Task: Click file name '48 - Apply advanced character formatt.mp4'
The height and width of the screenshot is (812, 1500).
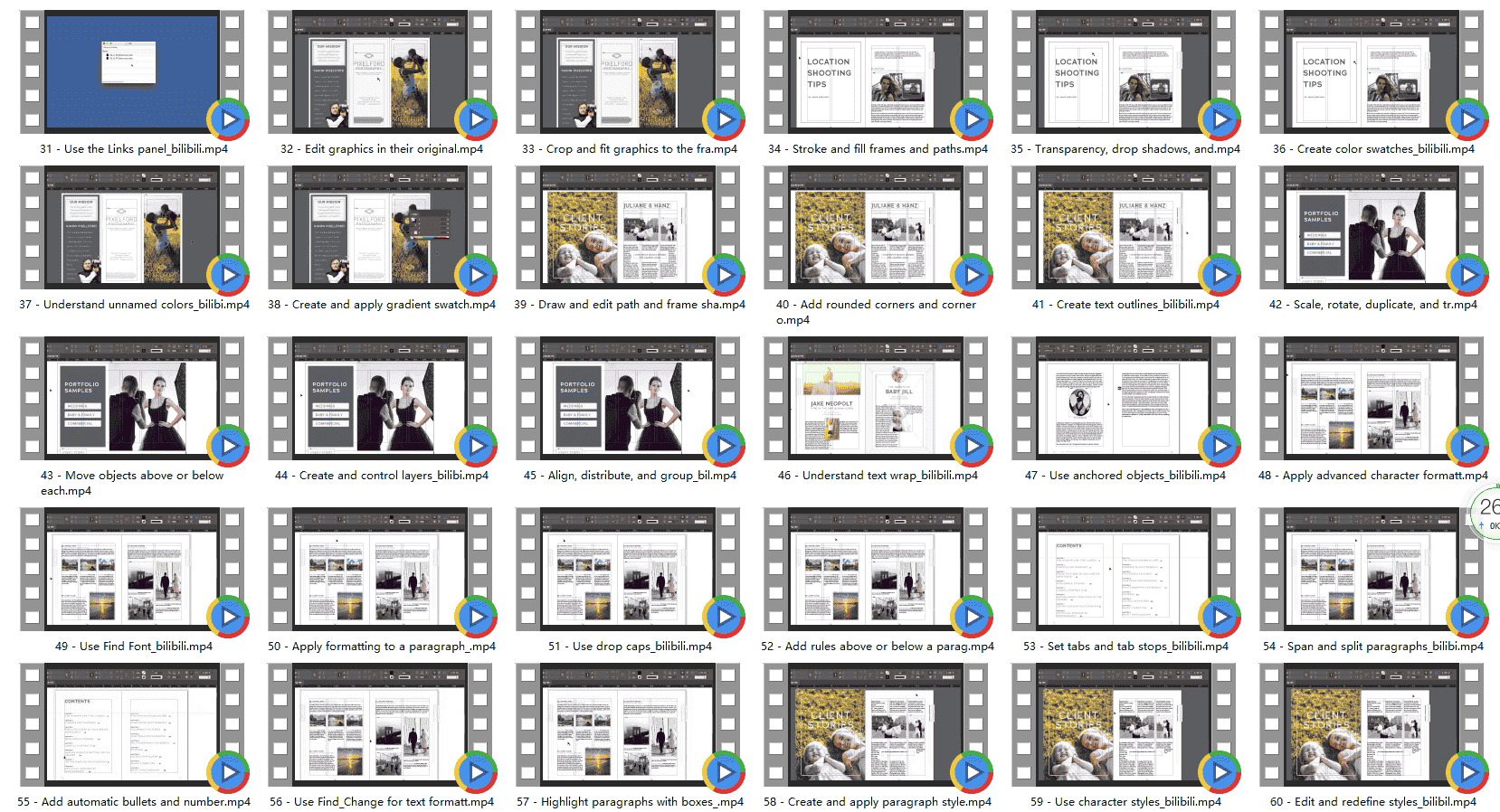Action: coord(1373,476)
